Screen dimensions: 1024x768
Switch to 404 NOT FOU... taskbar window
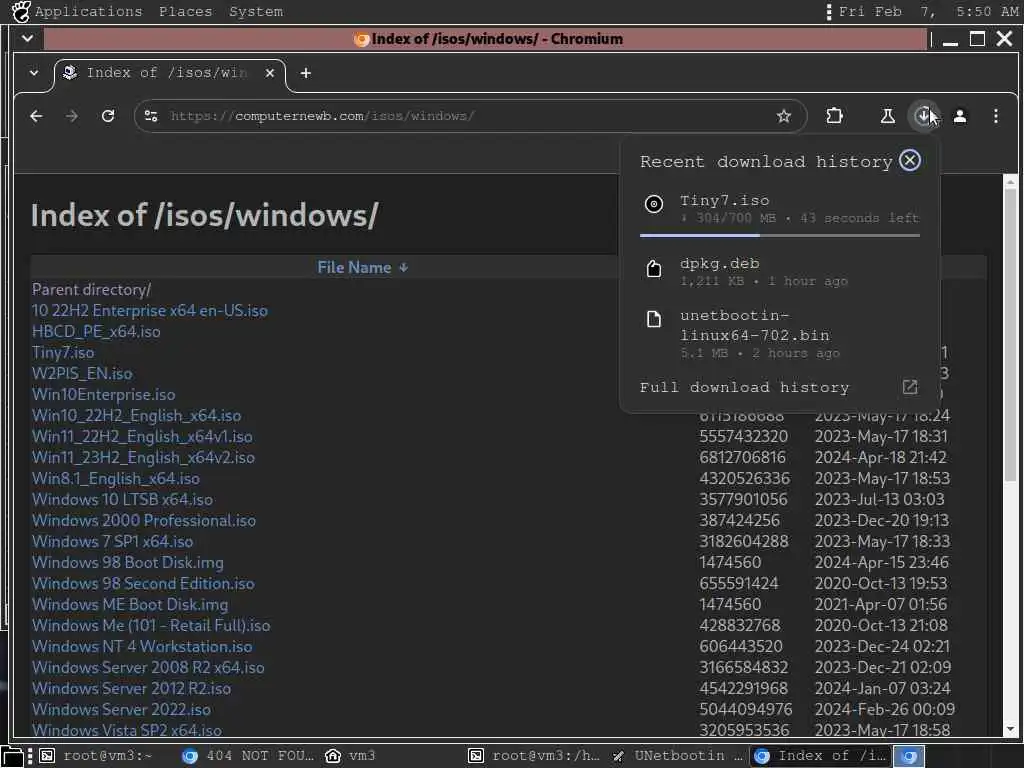[x=248, y=756]
